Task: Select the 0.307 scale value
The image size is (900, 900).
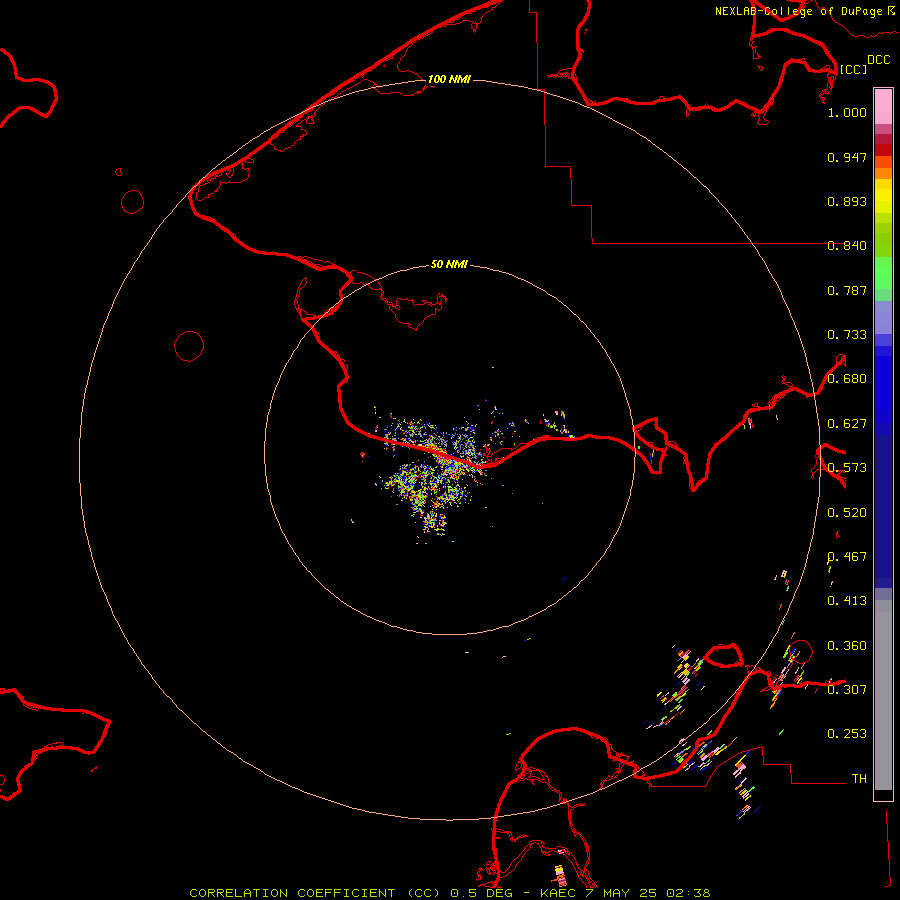Action: pyautogui.click(x=847, y=689)
